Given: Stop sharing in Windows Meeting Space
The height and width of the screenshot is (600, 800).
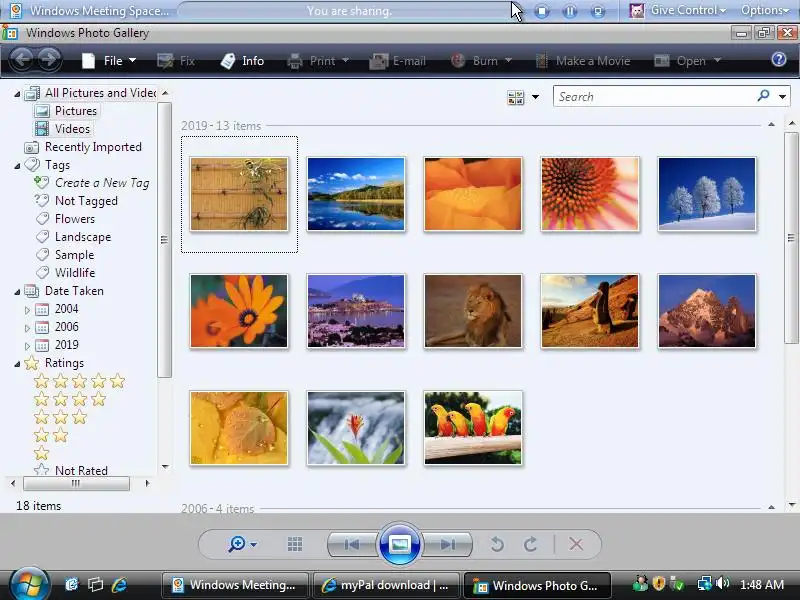Looking at the screenshot, I should (542, 11).
